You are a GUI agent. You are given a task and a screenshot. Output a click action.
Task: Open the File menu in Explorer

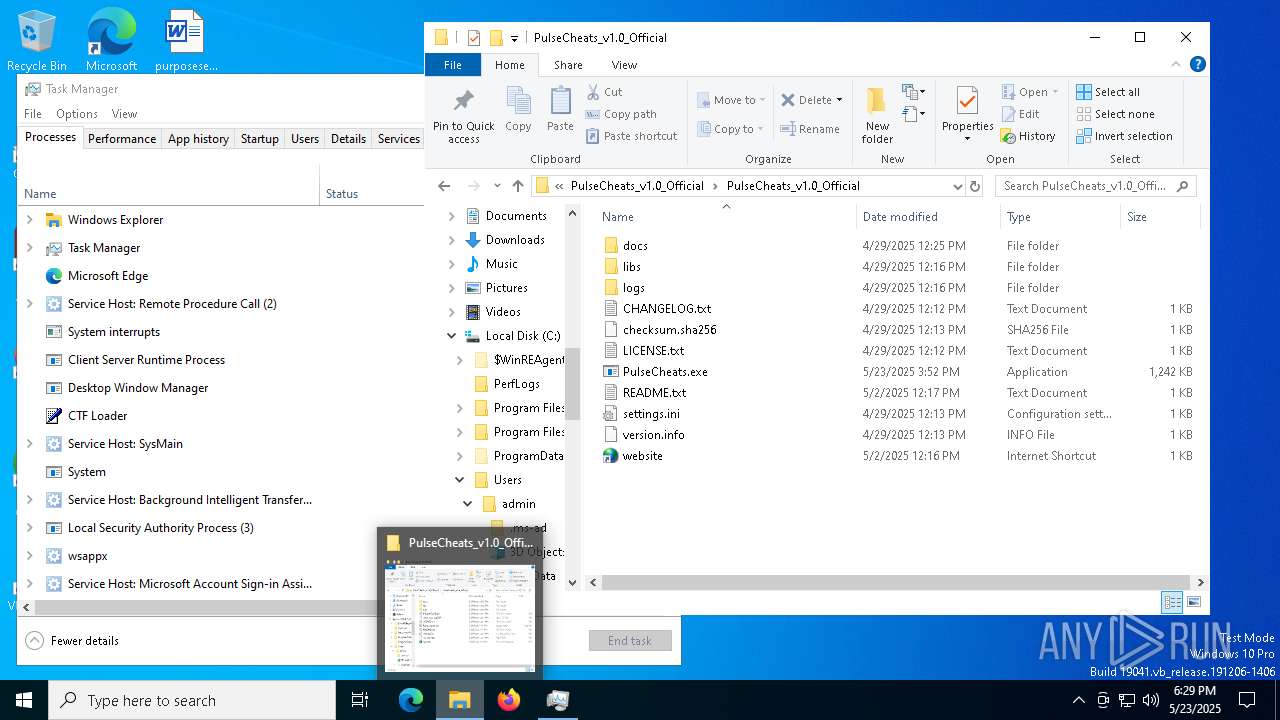(x=453, y=65)
